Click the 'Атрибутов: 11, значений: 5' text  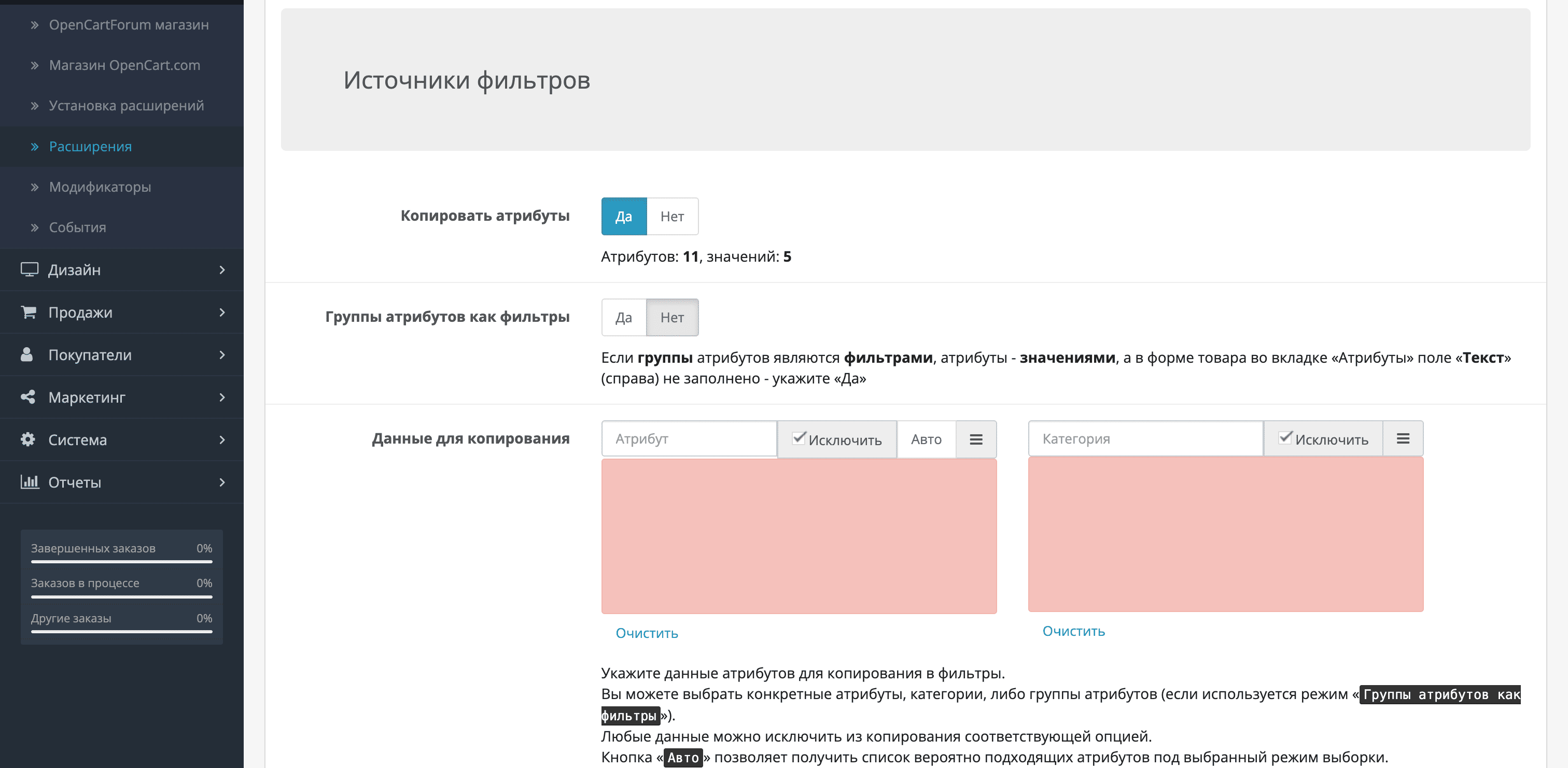(696, 257)
